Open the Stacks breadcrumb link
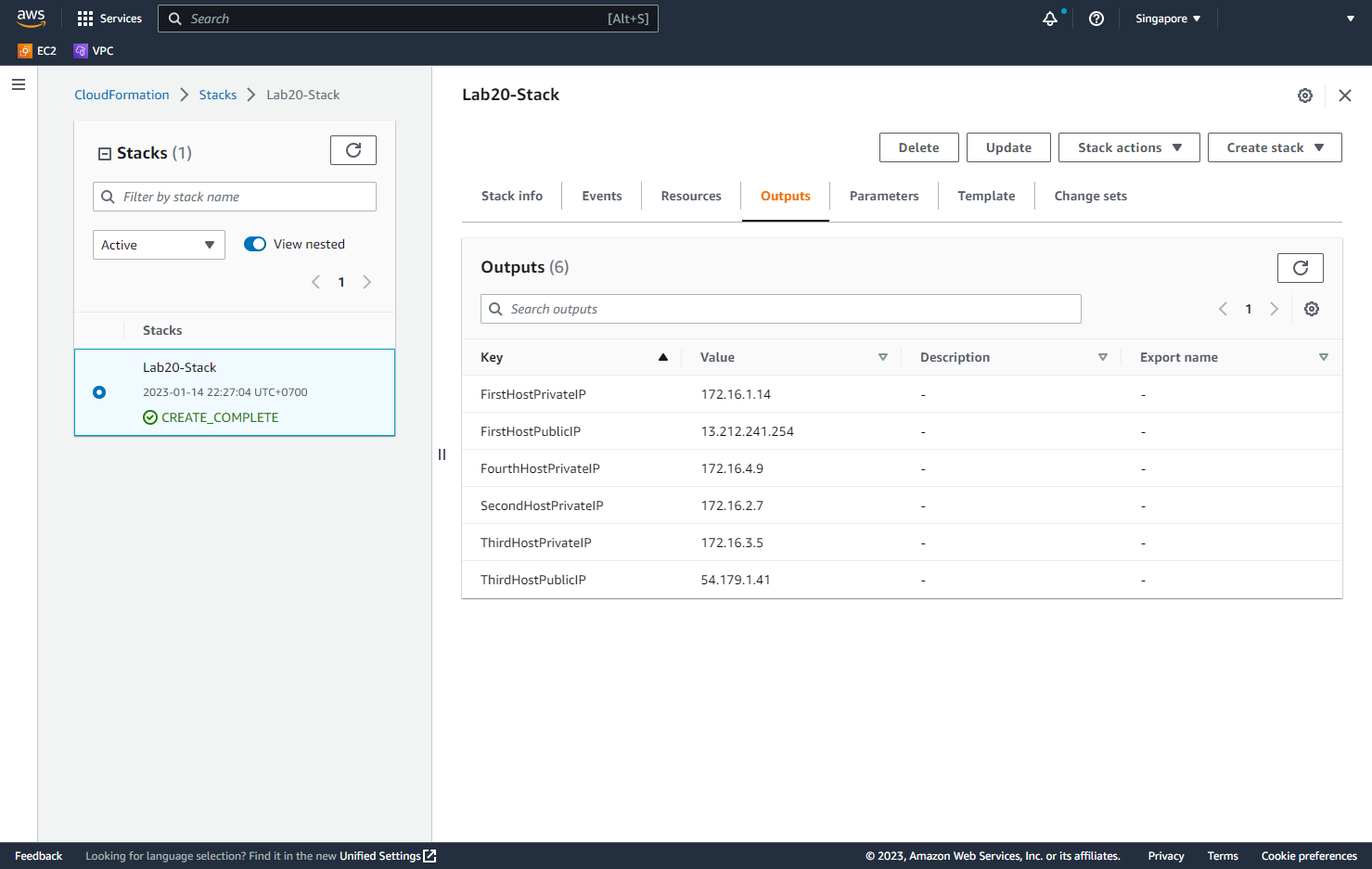The width and height of the screenshot is (1372, 869). point(218,95)
